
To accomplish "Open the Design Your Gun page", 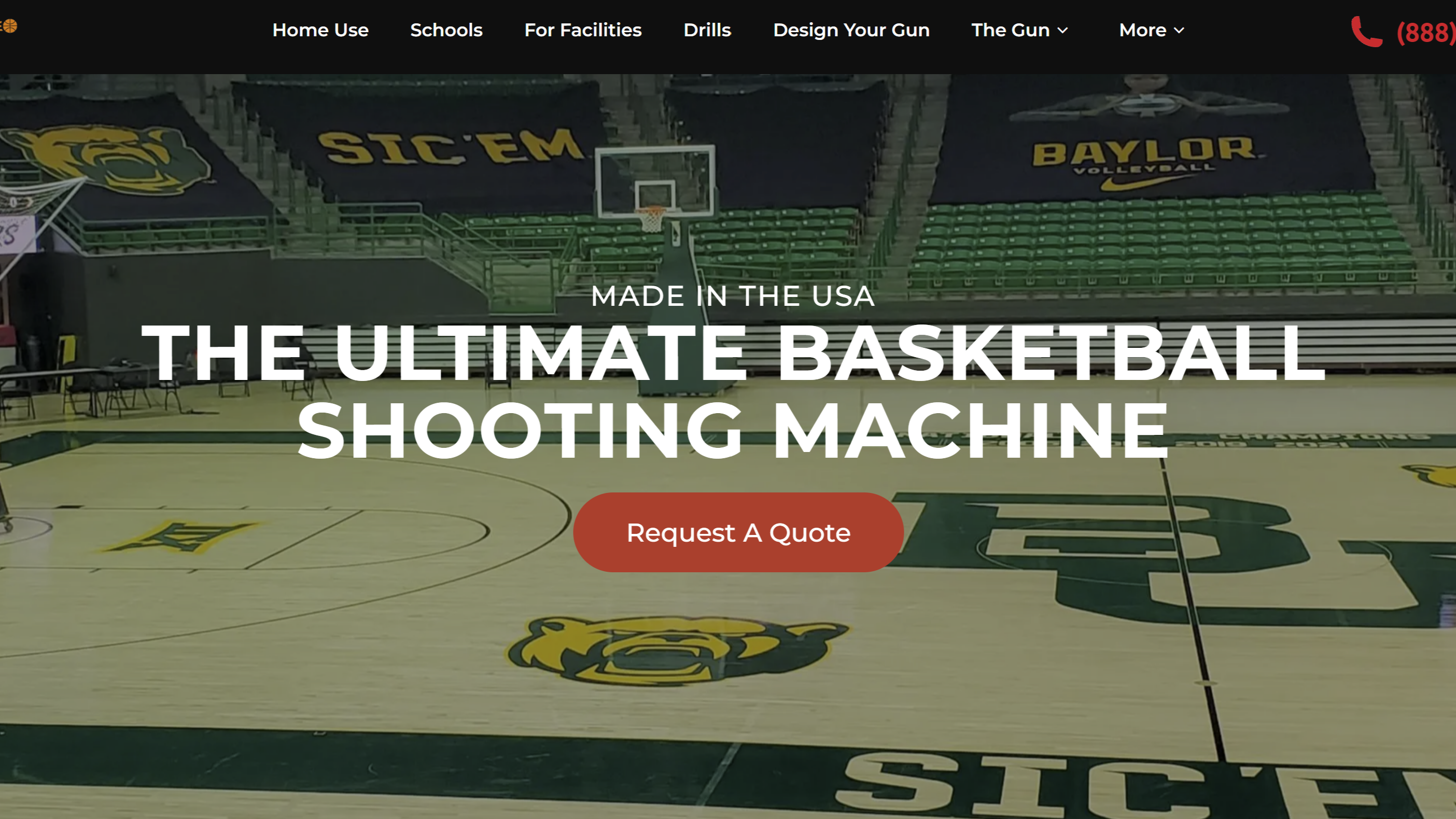I will click(851, 30).
